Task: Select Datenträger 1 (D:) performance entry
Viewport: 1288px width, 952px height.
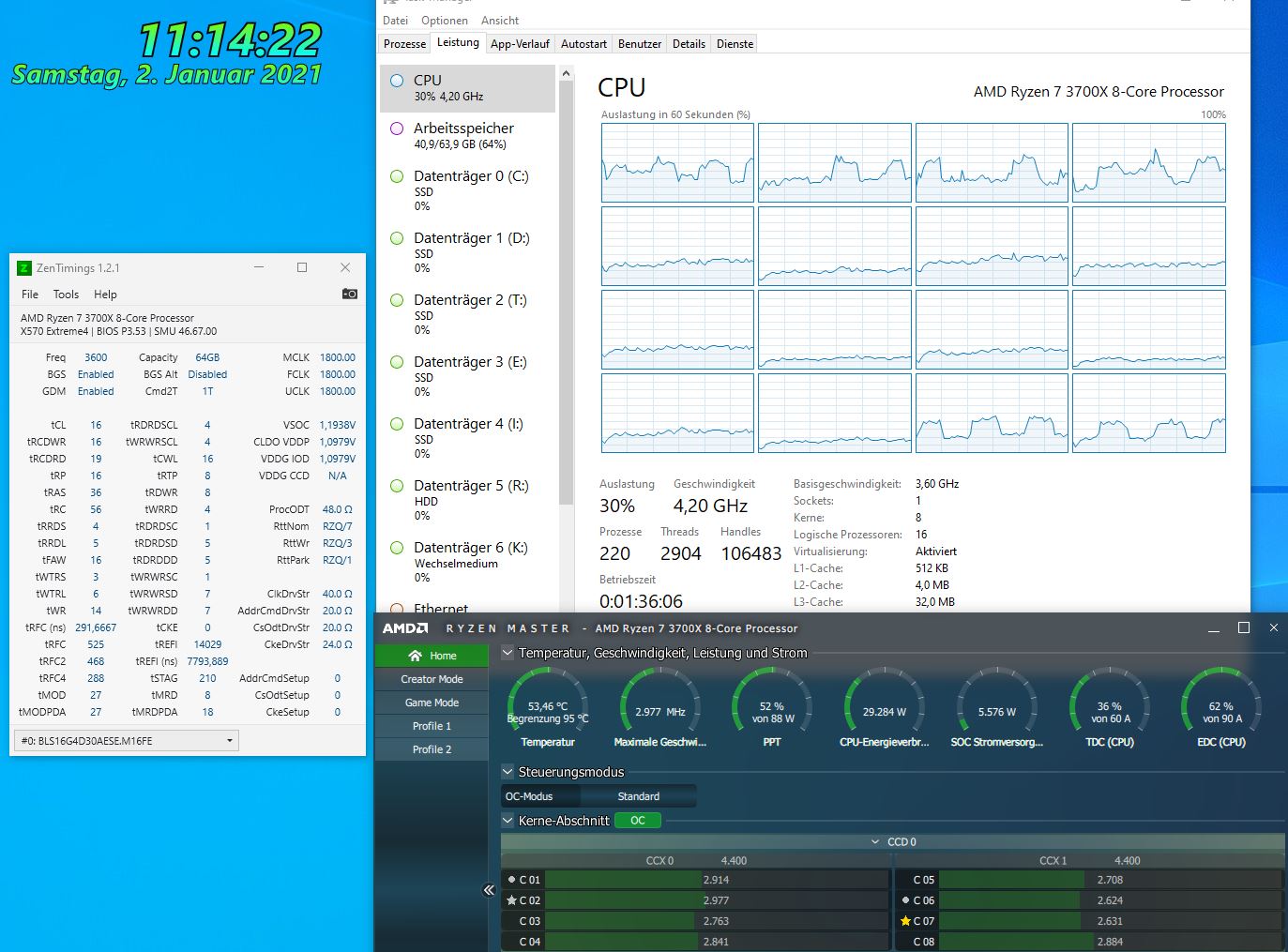Action: coord(468,252)
